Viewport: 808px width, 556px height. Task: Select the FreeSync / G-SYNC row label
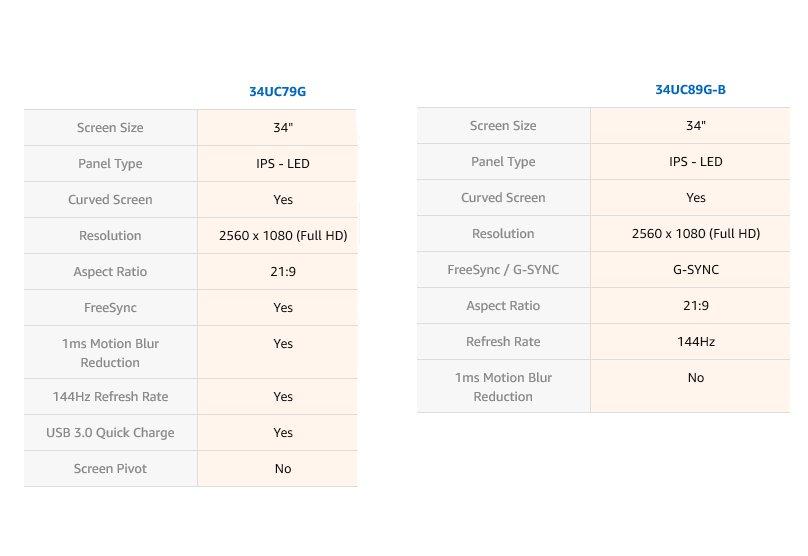(x=503, y=270)
